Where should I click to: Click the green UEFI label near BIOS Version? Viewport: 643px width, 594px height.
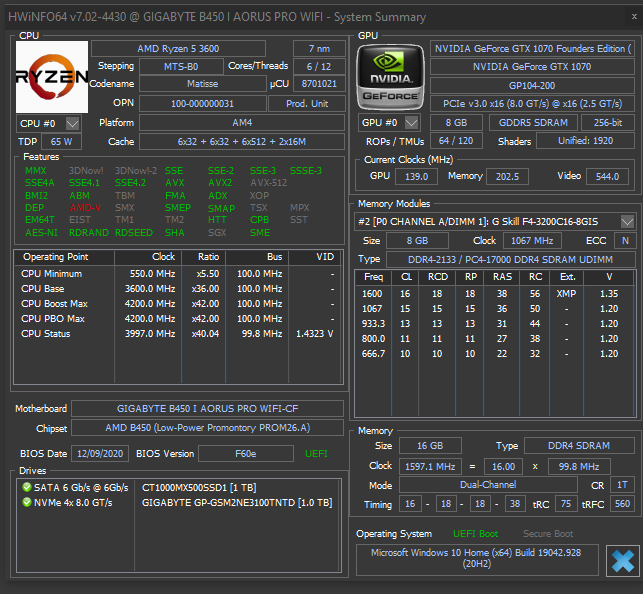(x=316, y=454)
